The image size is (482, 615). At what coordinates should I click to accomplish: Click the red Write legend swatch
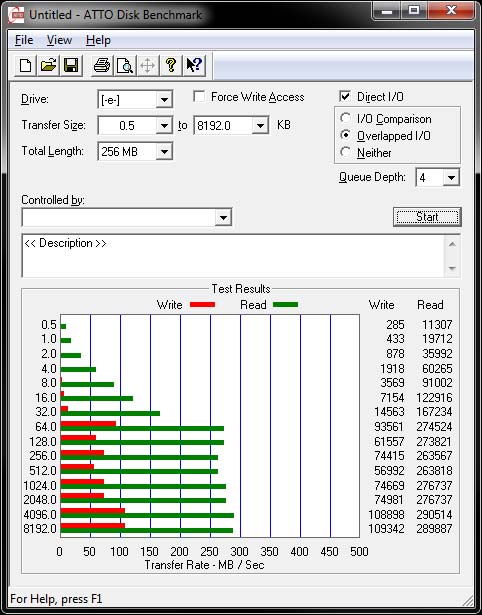click(x=202, y=305)
